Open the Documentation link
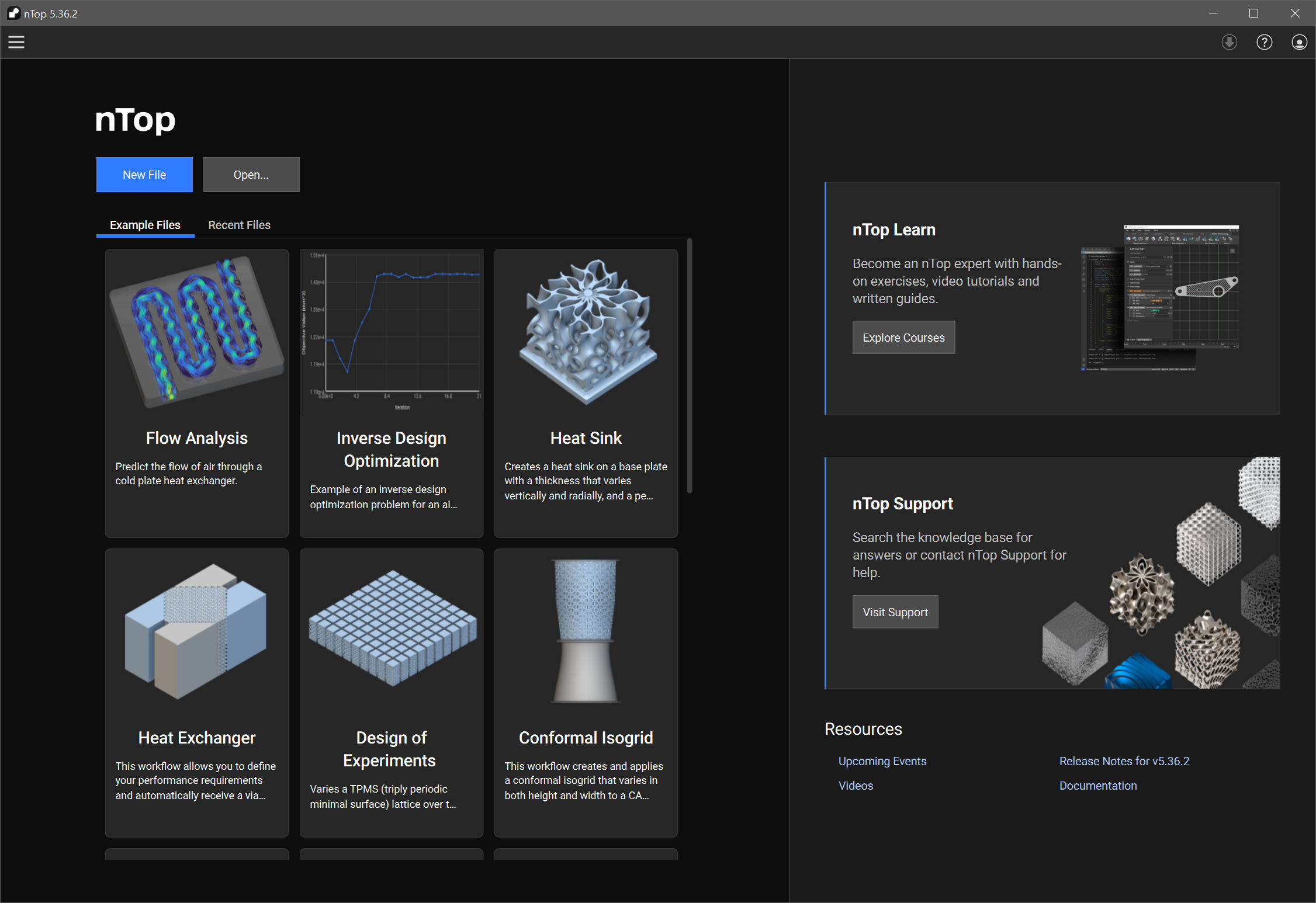Viewport: 1316px width, 903px height. coord(1098,786)
